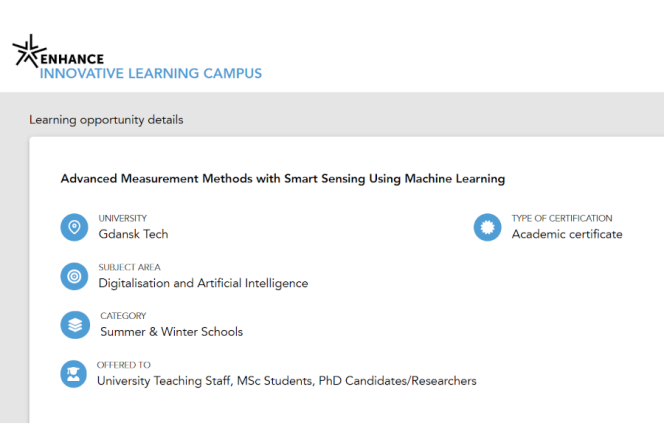This screenshot has width=664, height=442.
Task: Click the offered-to graduate person icon
Action: point(74,374)
